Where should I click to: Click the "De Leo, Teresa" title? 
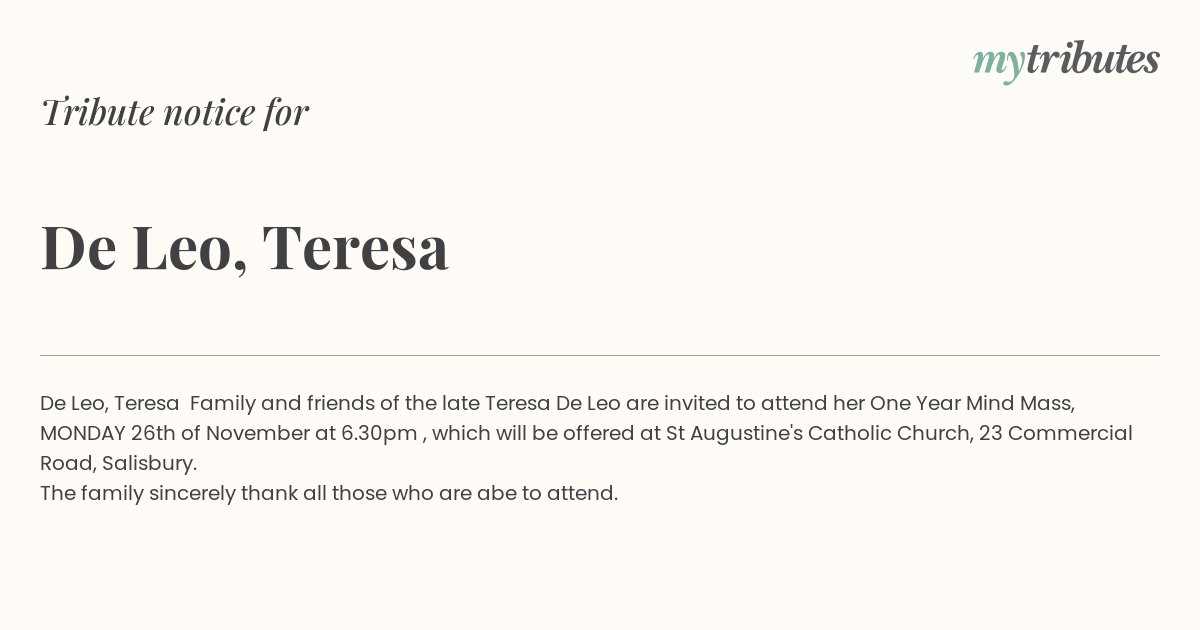(245, 247)
